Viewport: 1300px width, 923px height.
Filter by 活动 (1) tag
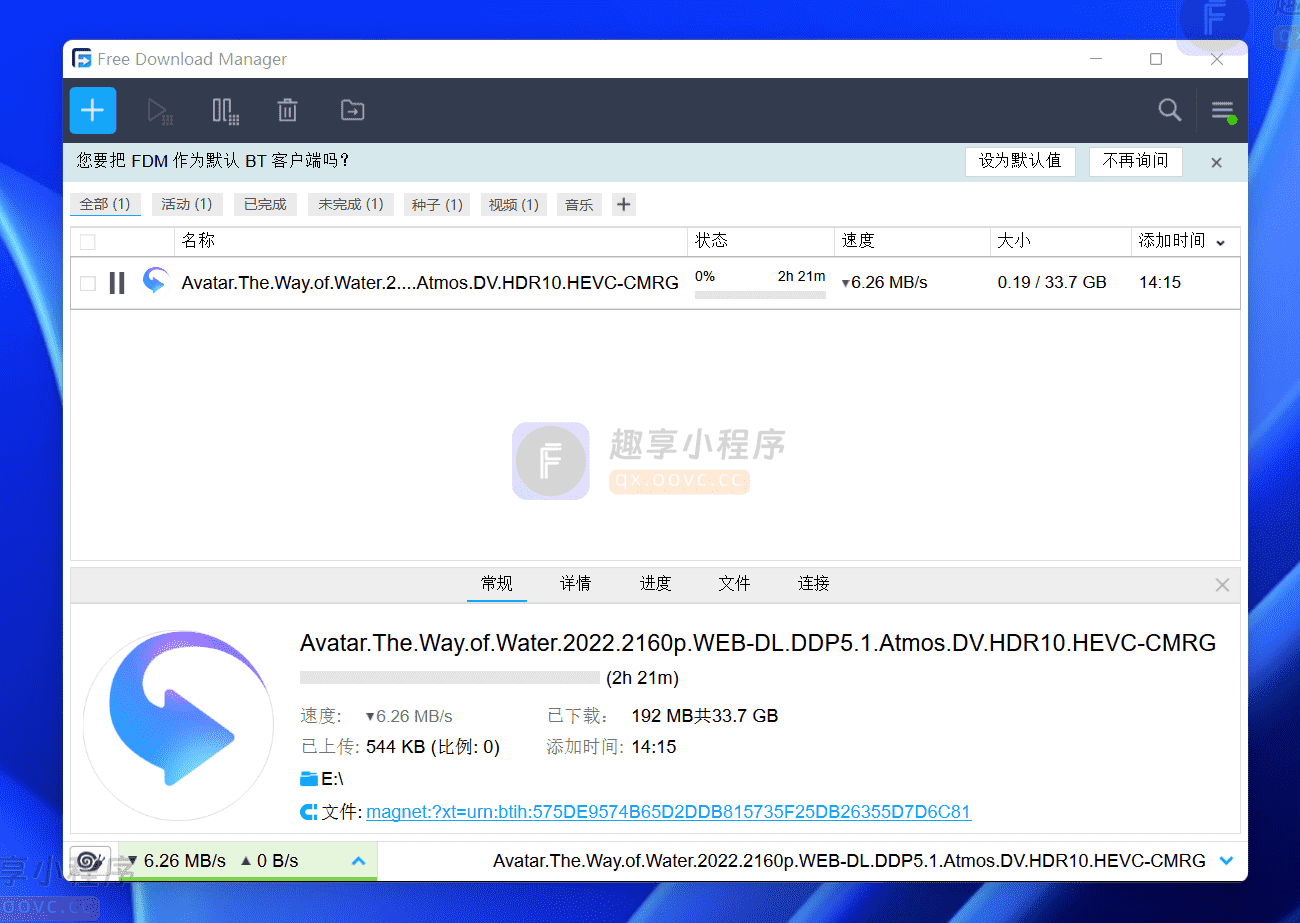(187, 204)
